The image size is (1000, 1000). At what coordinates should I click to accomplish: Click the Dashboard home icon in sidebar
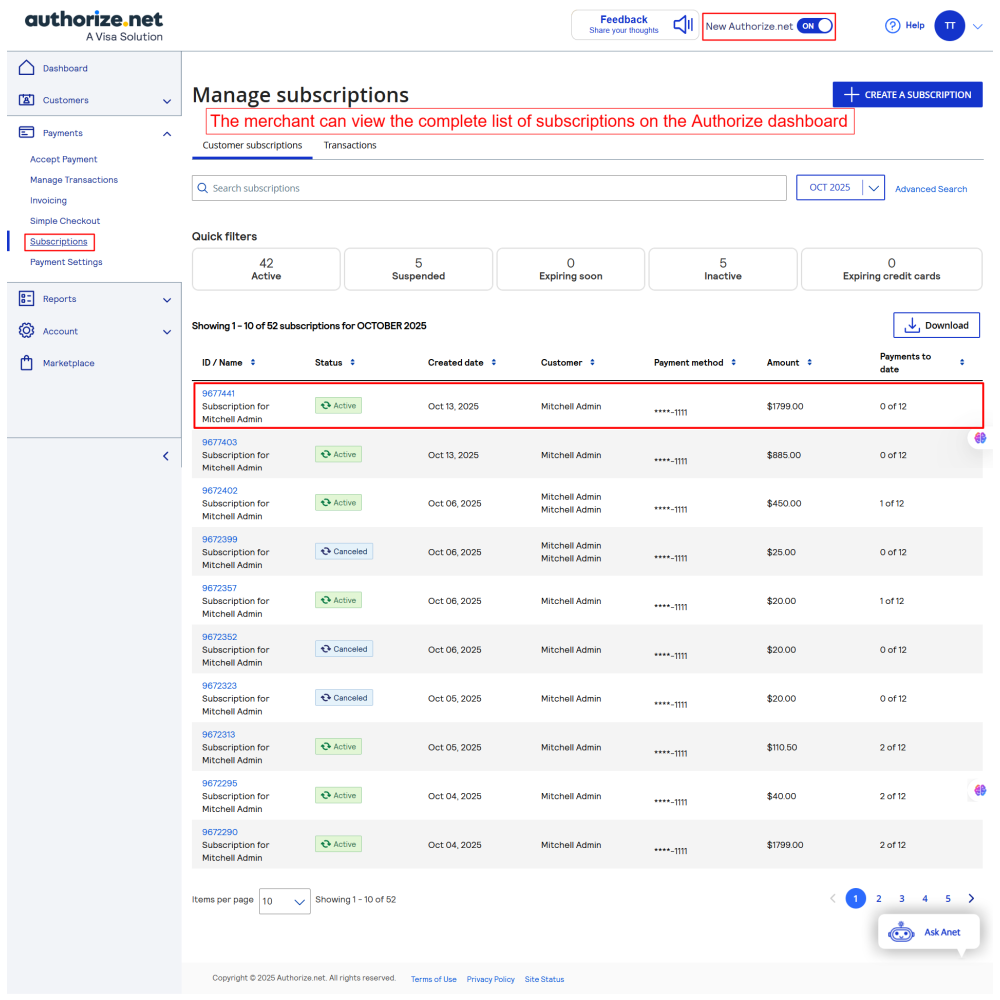pyautogui.click(x=26, y=68)
